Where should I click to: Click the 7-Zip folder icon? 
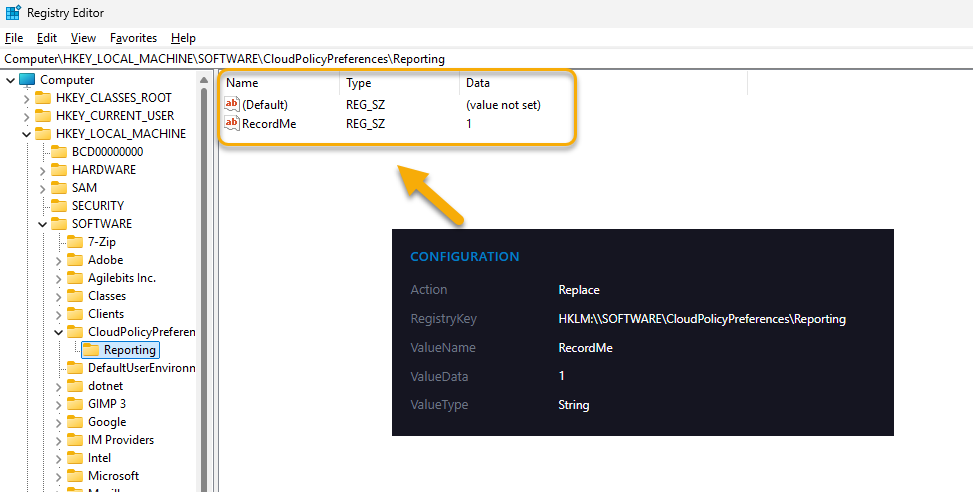point(75,242)
